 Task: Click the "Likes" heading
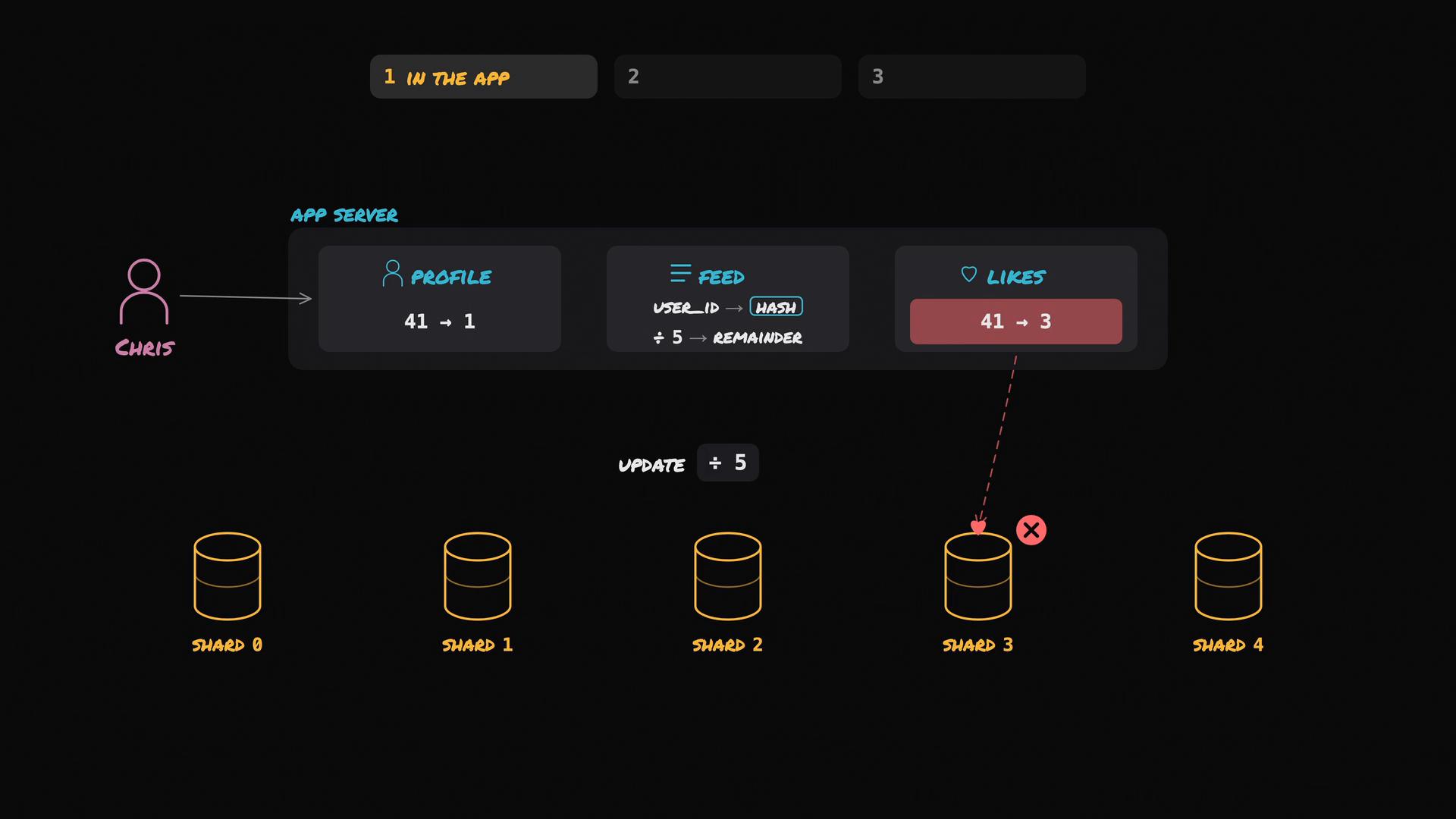pyautogui.click(x=1016, y=278)
